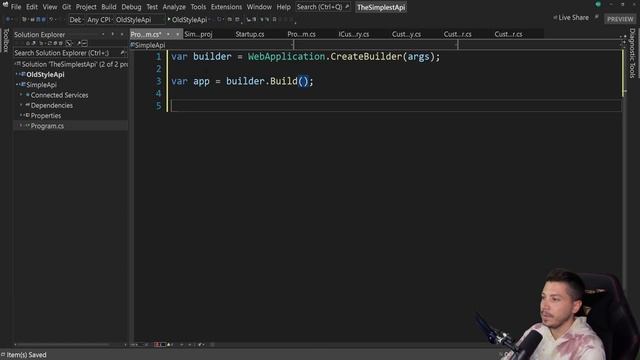Switch to the ICus...ry.cs tab
This screenshot has height=360, width=640.
click(353, 34)
